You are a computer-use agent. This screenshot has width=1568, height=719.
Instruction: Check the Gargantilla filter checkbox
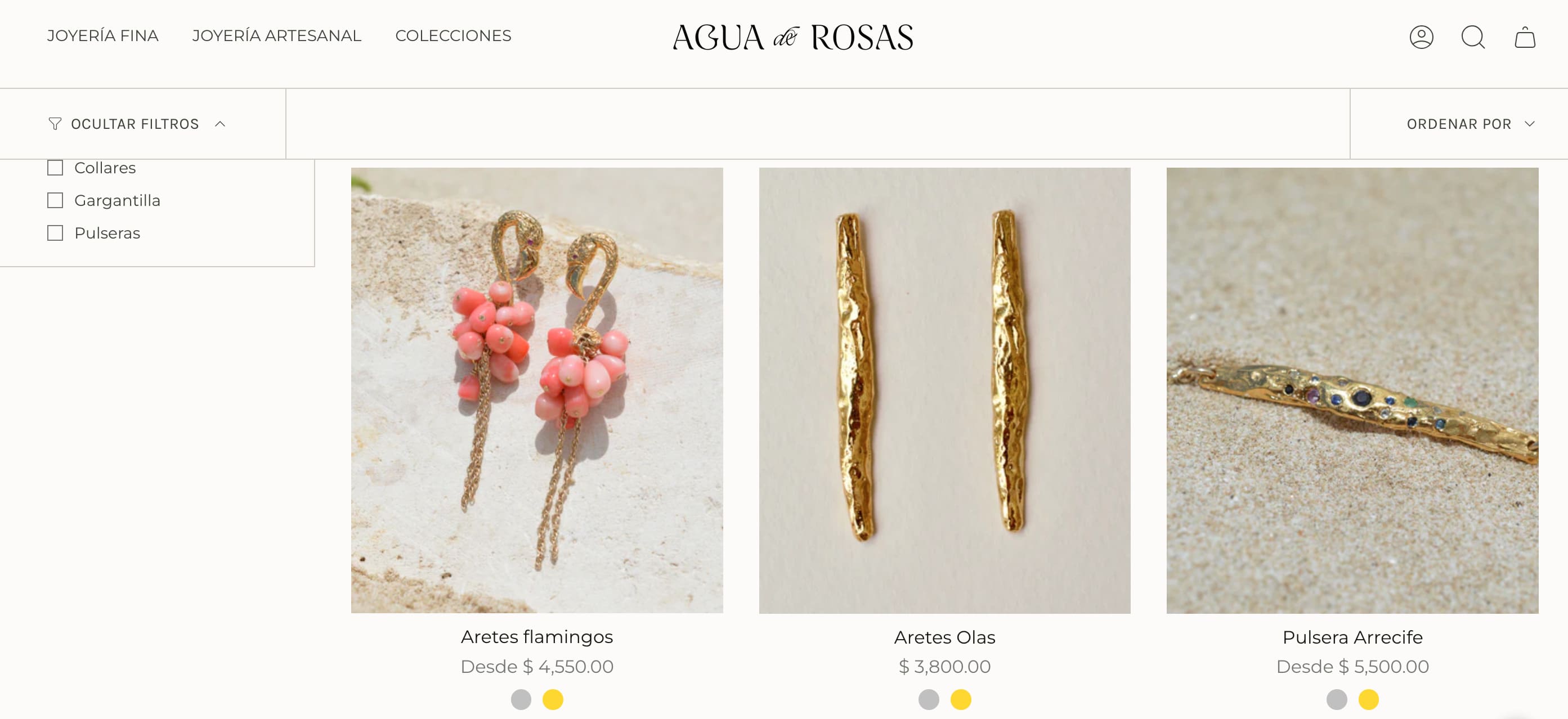[x=55, y=201]
